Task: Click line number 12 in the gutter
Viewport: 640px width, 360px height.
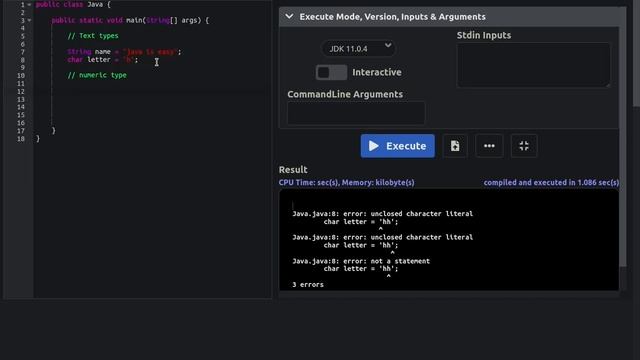Action: point(21,91)
